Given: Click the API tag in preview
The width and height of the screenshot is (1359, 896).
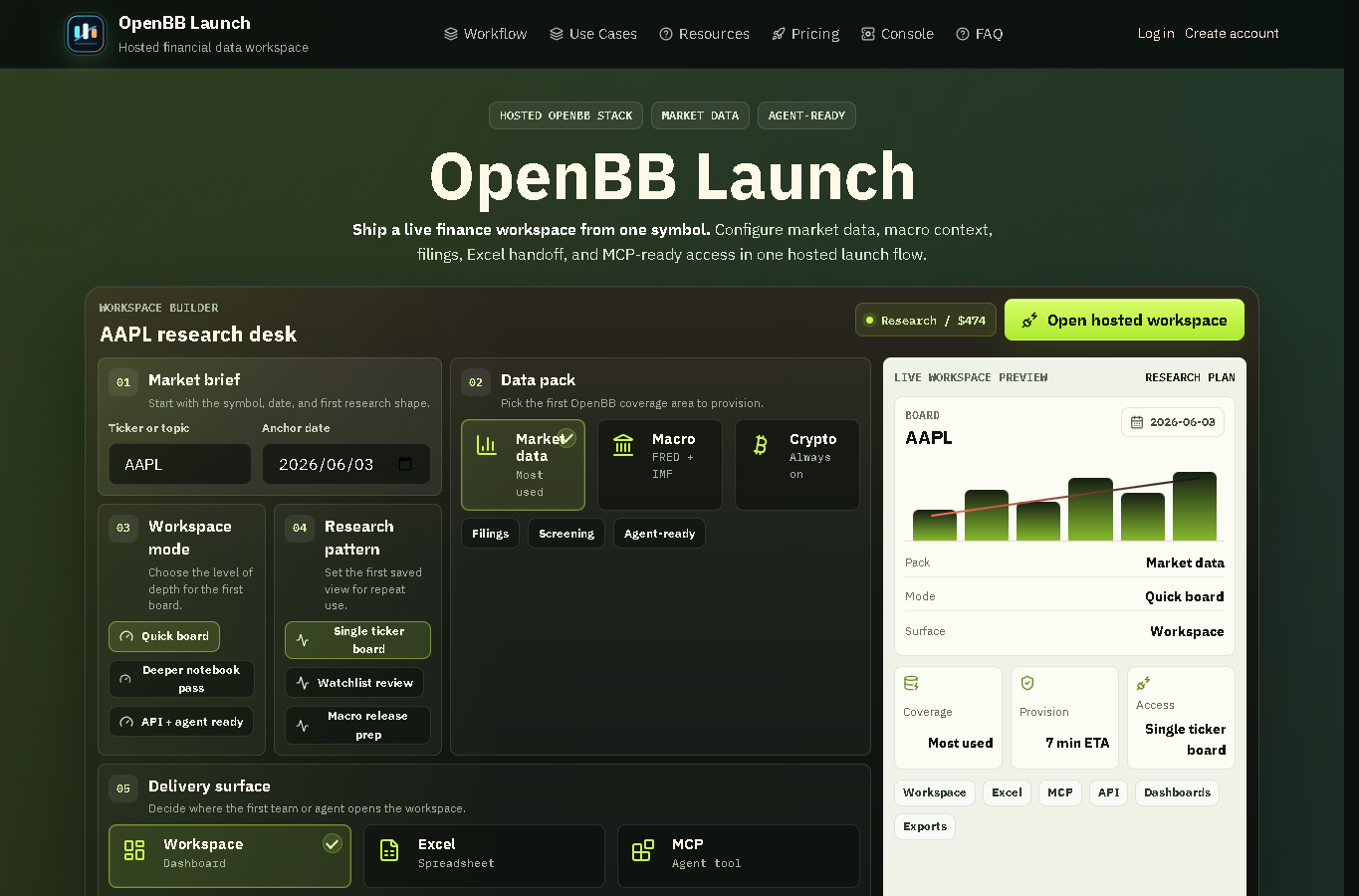Looking at the screenshot, I should 1109,792.
